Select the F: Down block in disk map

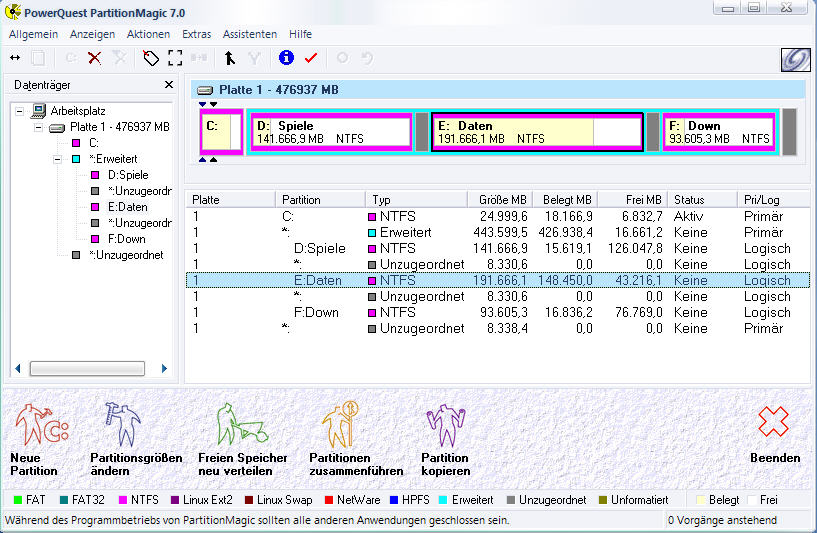(x=719, y=132)
